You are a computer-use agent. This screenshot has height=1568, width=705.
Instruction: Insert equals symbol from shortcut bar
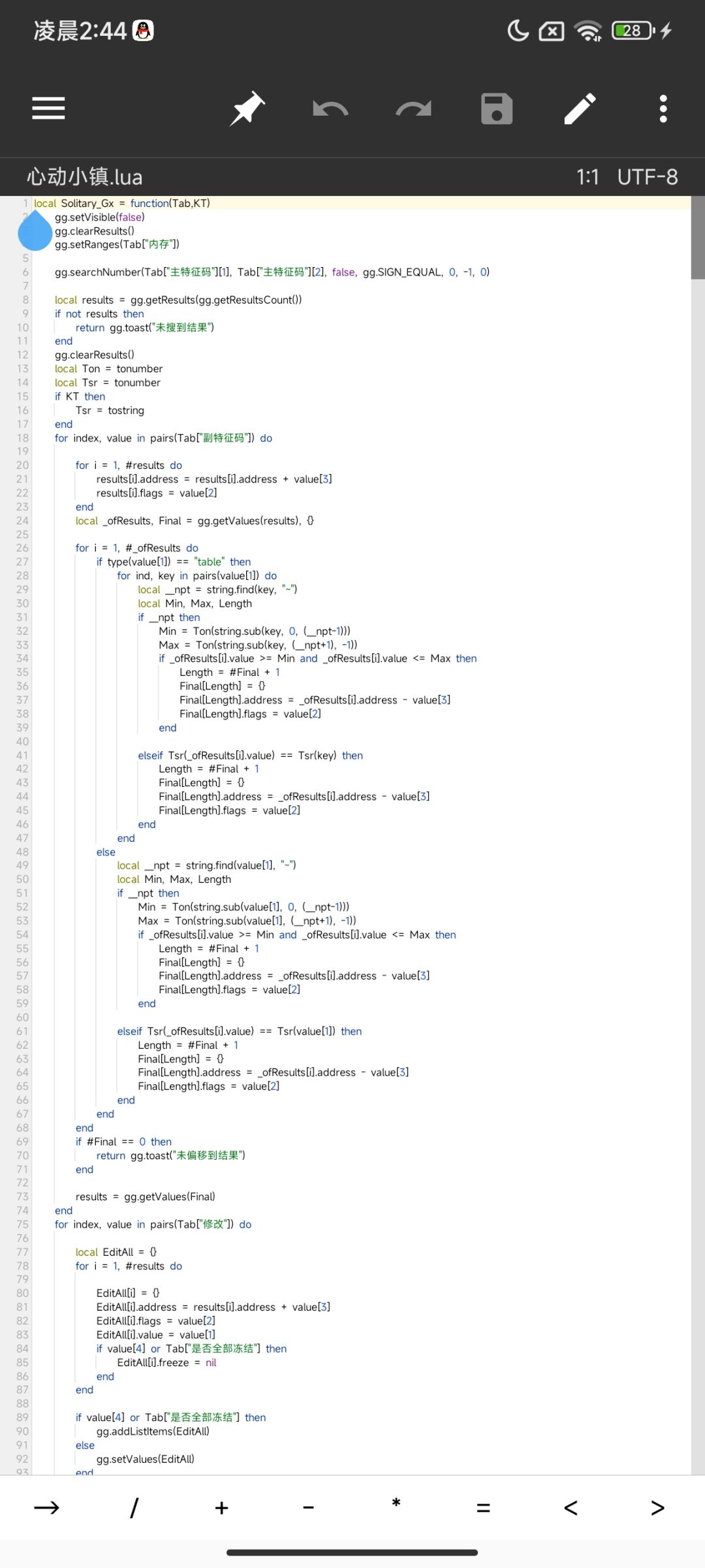(484, 1507)
